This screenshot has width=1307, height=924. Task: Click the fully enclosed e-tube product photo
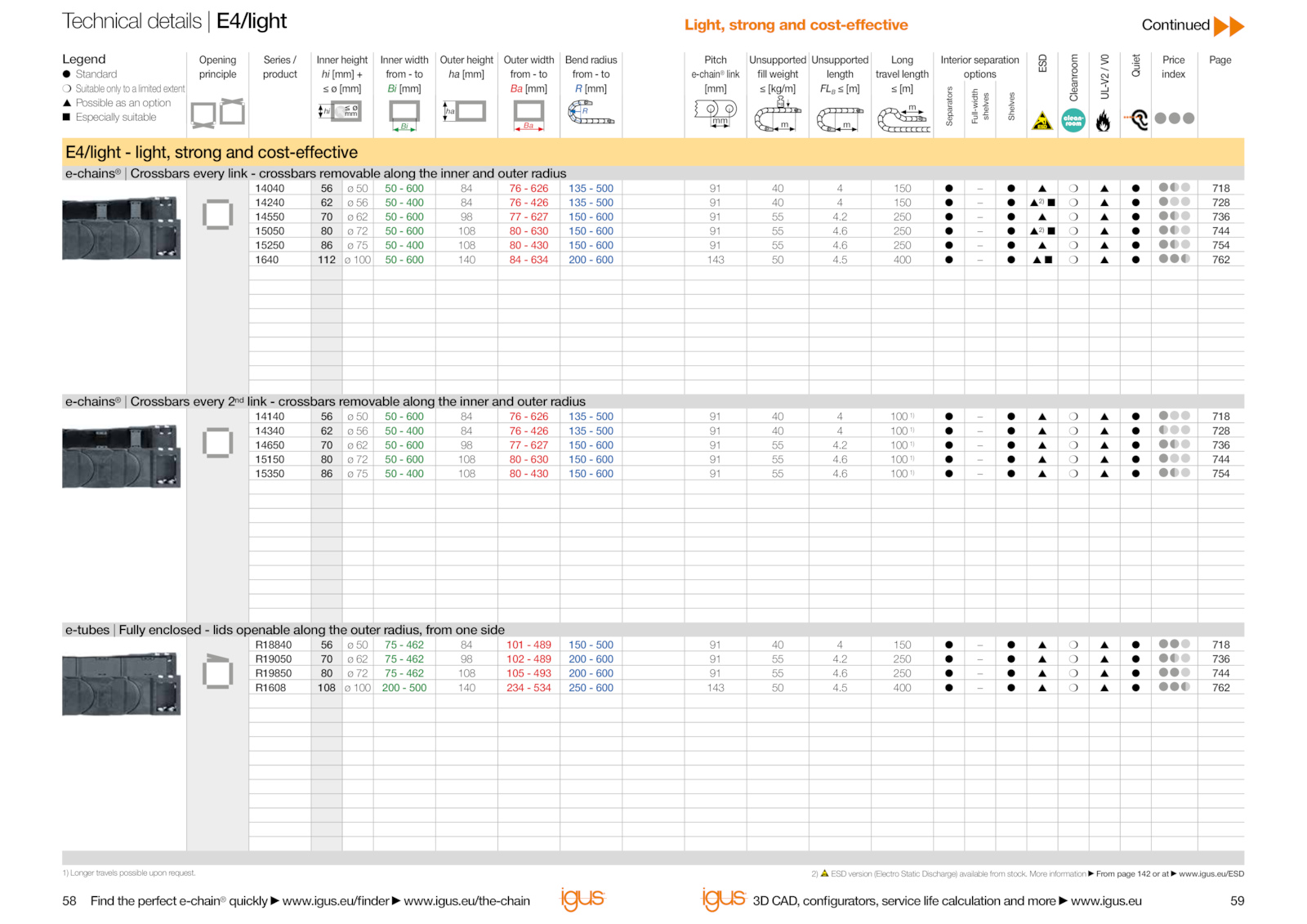(x=122, y=684)
